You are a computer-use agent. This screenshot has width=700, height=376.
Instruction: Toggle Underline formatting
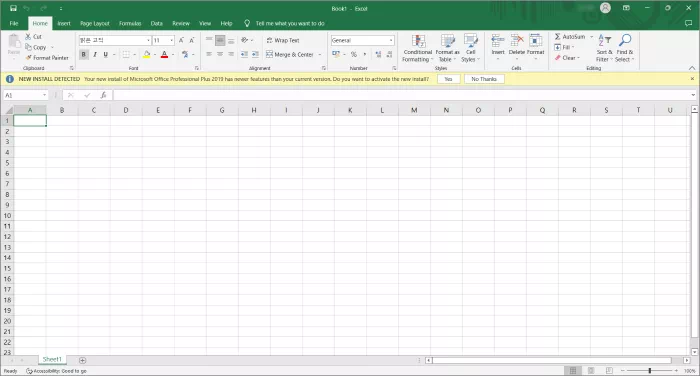[105, 54]
